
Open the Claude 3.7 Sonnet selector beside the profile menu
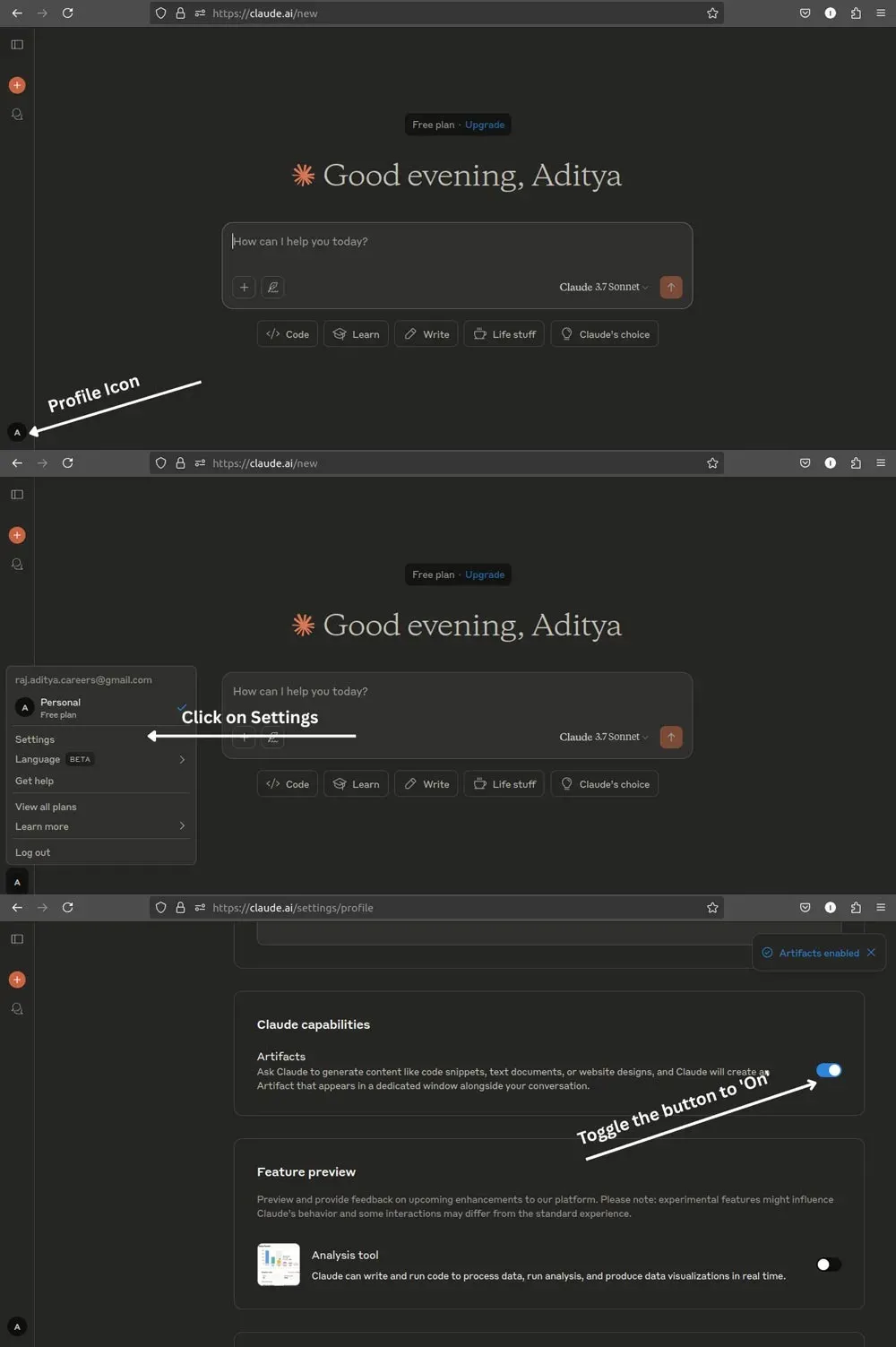603,737
